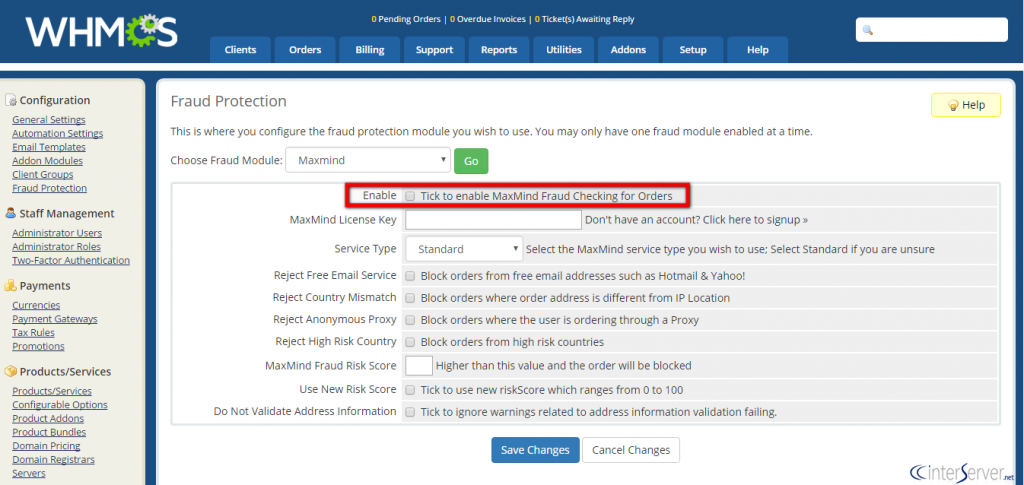The image size is (1024, 485).
Task: Click the MaxMind signup link
Action: tap(756, 219)
